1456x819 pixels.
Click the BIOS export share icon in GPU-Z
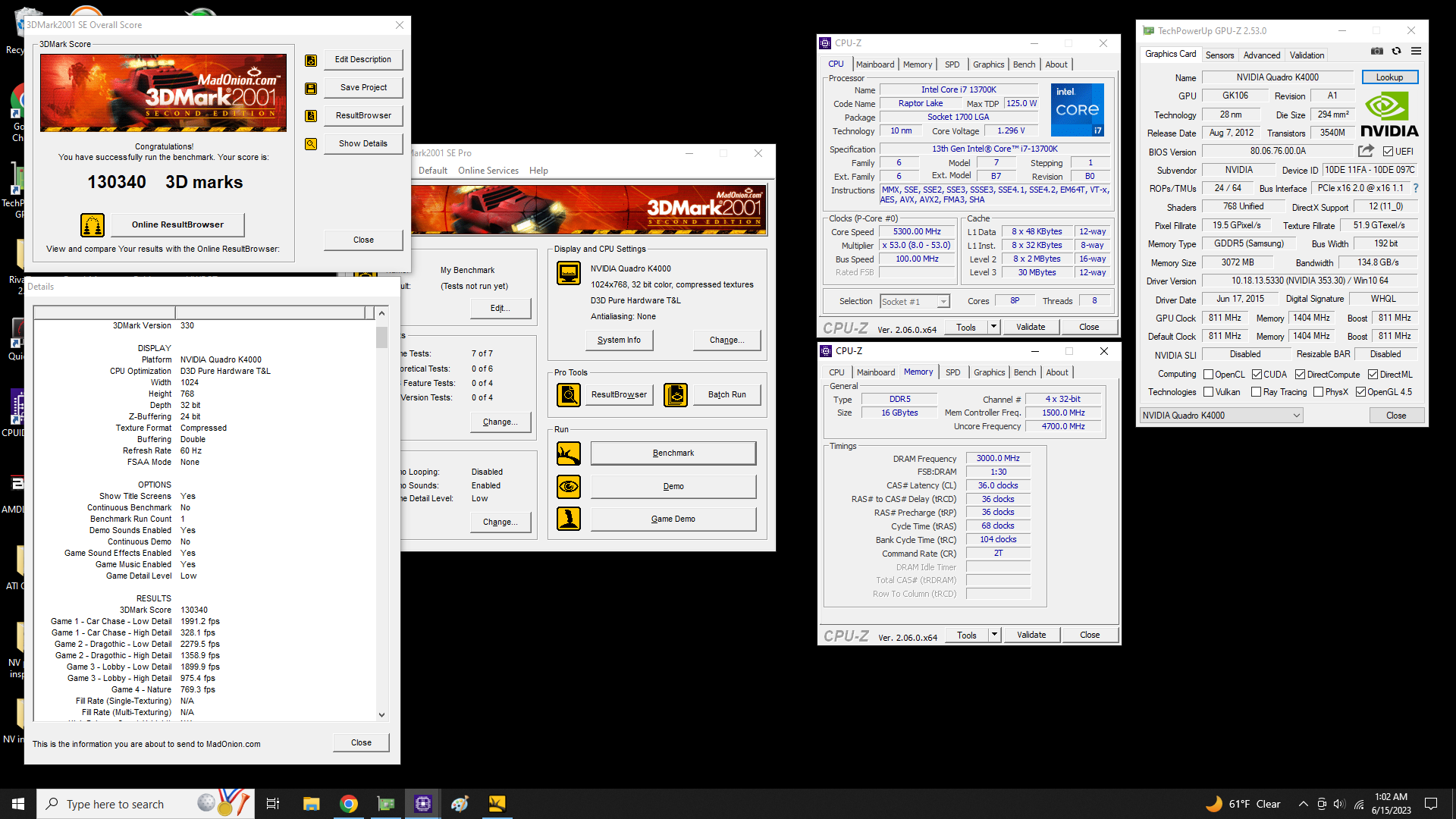click(x=1366, y=151)
